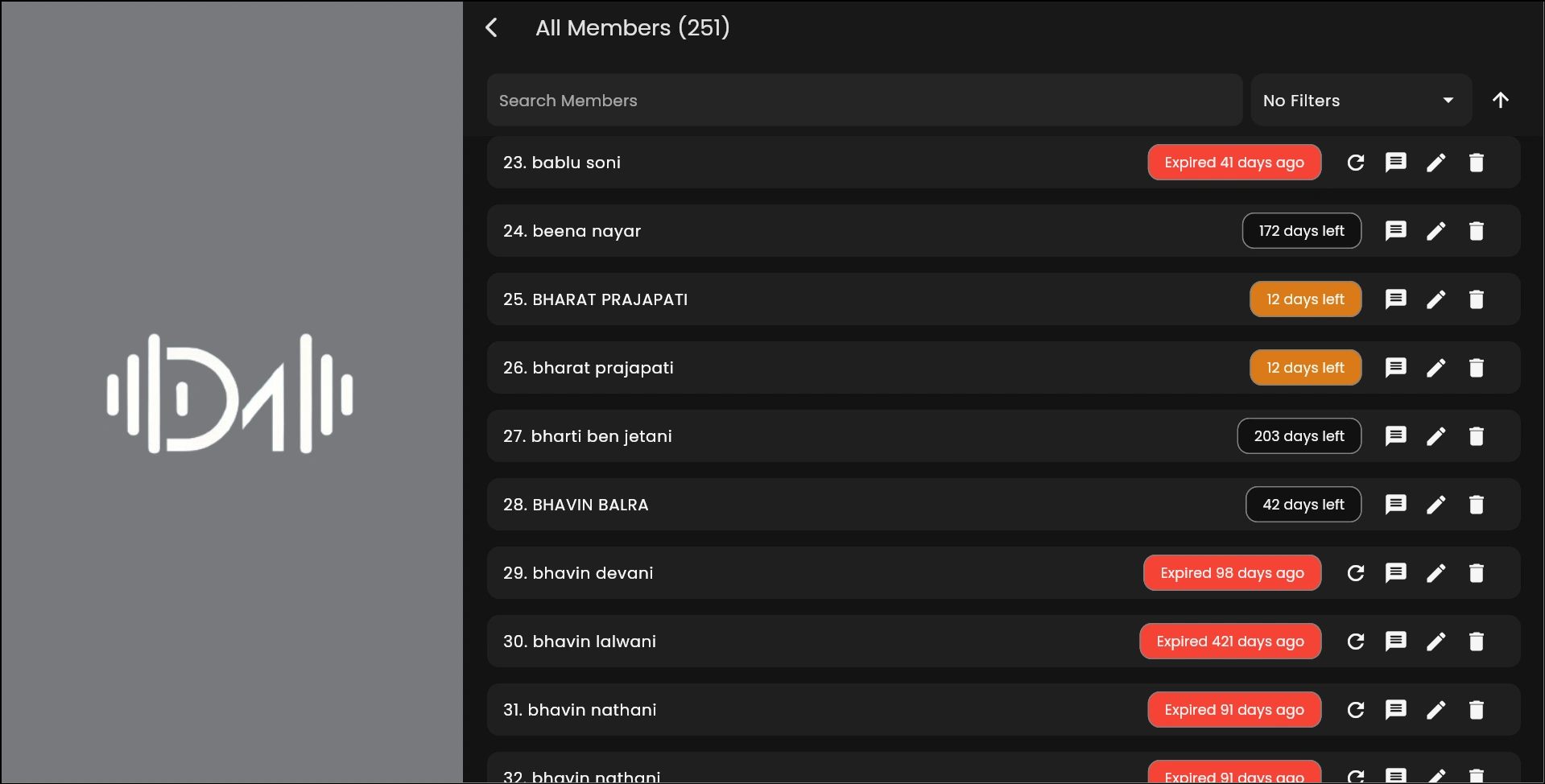
Task: Open the No Filters dropdown
Action: [1361, 101]
